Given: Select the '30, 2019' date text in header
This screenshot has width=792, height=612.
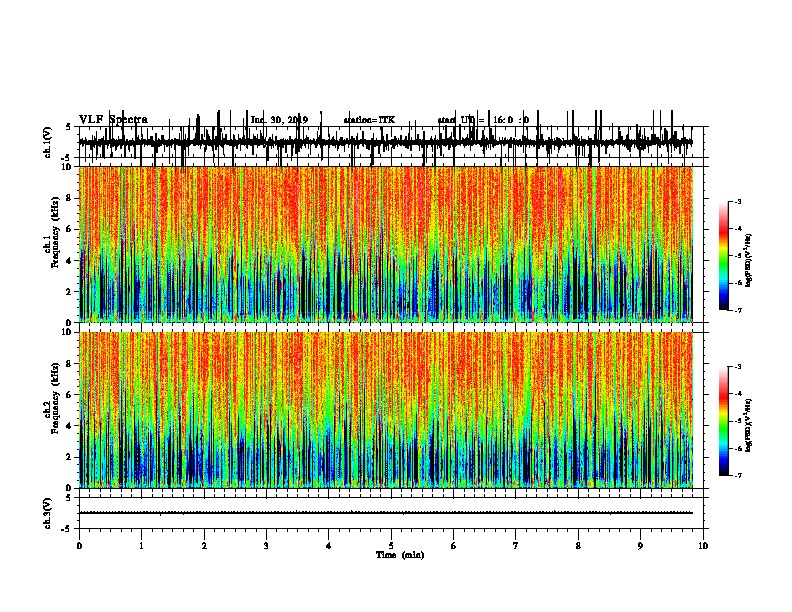Looking at the screenshot, I should 289,120.
